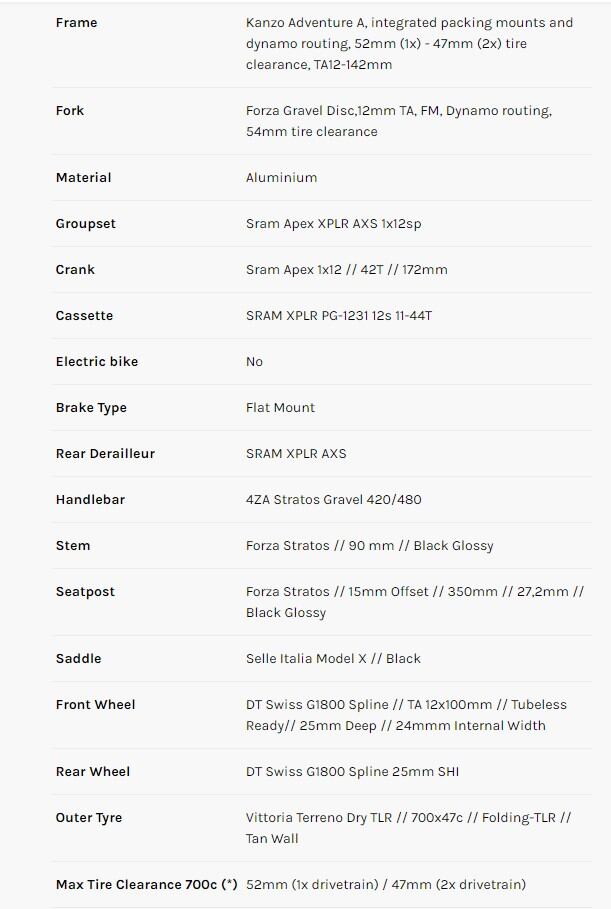Click the Rear Derailleur label
Image resolution: width=611 pixels, height=909 pixels.
(105, 454)
